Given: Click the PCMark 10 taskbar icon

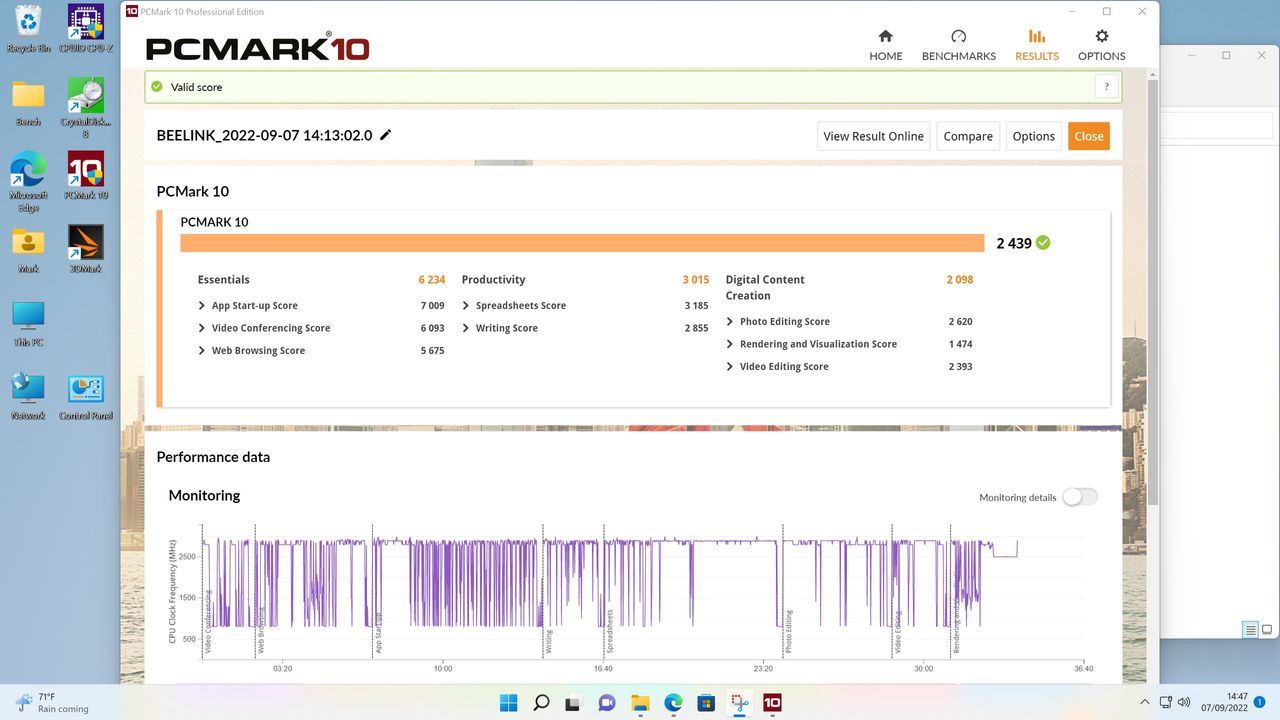Looking at the screenshot, I should click(x=772, y=702).
